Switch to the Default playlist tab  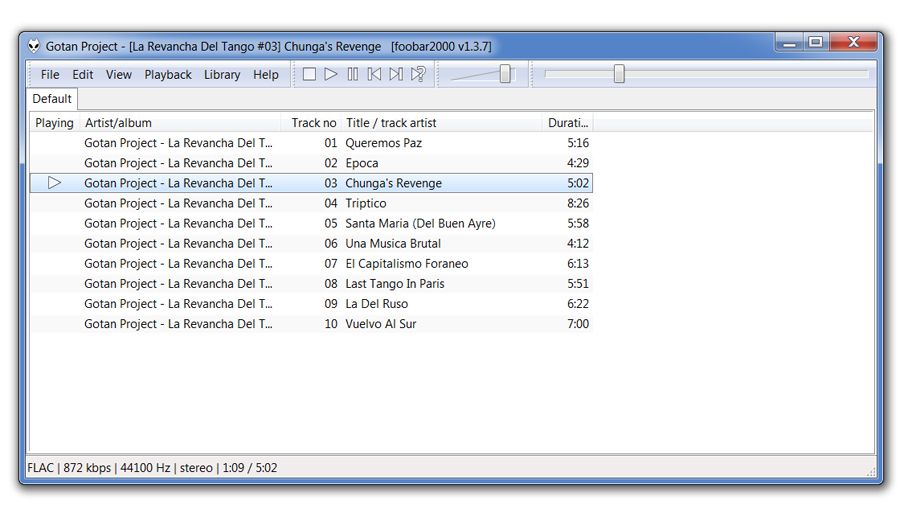(52, 99)
